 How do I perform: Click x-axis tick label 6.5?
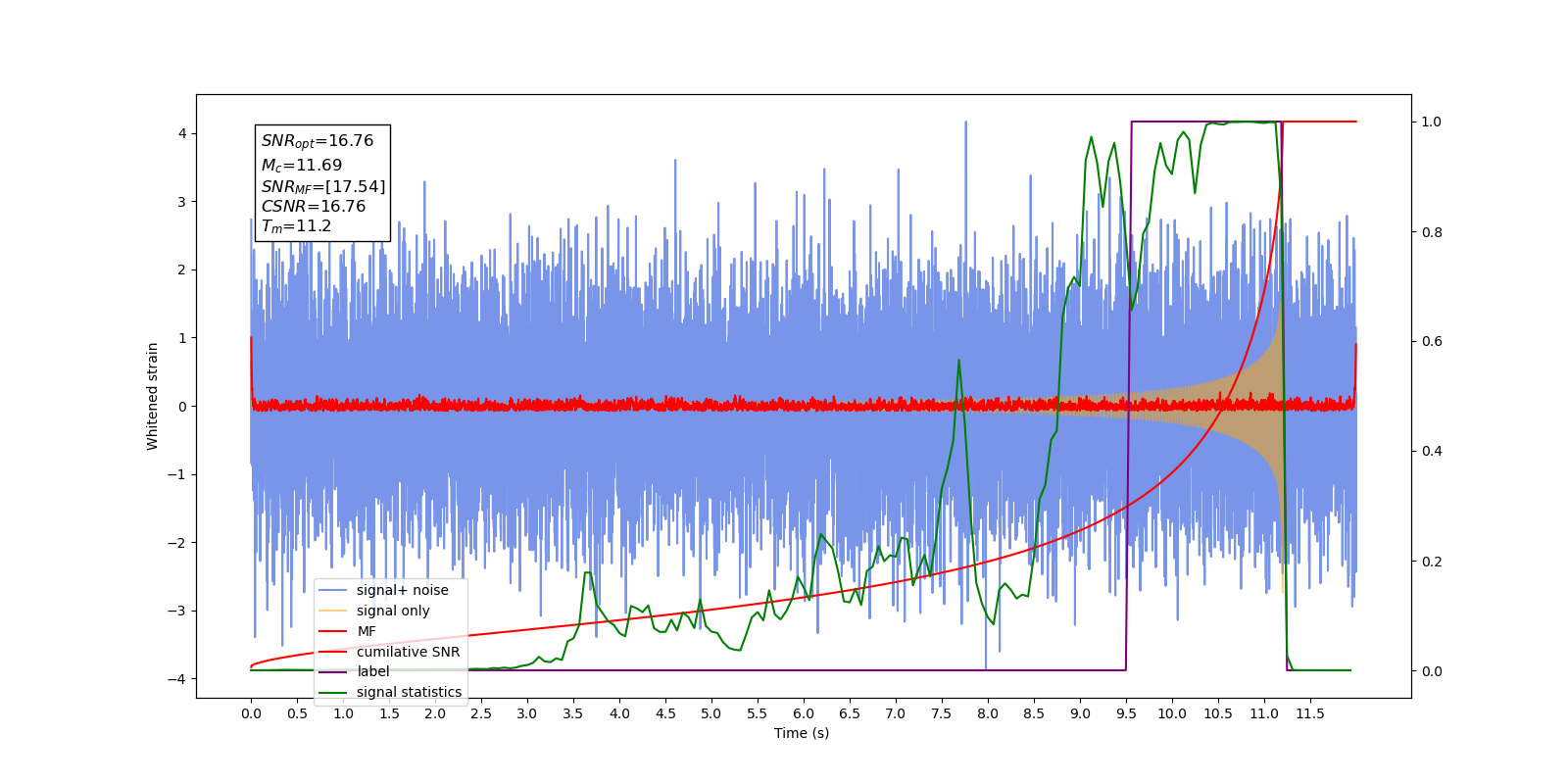click(x=850, y=713)
